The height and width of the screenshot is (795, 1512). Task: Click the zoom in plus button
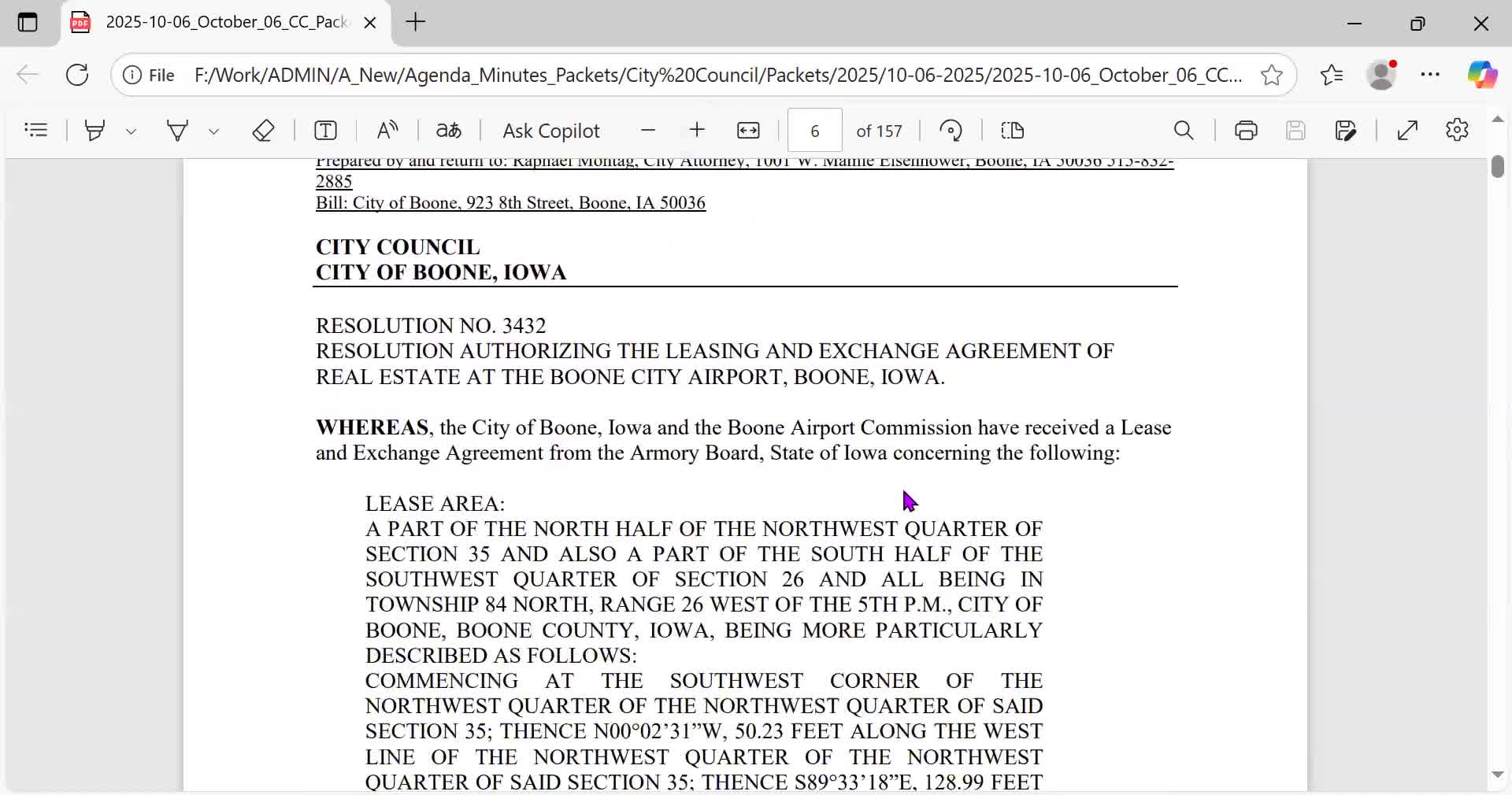pyautogui.click(x=697, y=130)
